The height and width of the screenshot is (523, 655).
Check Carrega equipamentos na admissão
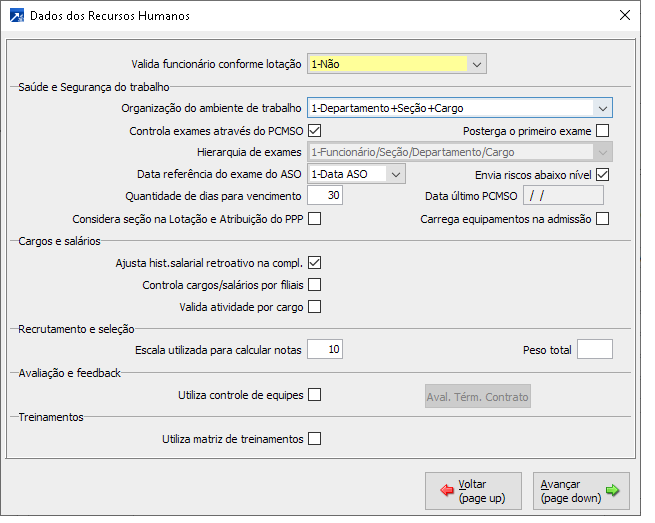602,219
